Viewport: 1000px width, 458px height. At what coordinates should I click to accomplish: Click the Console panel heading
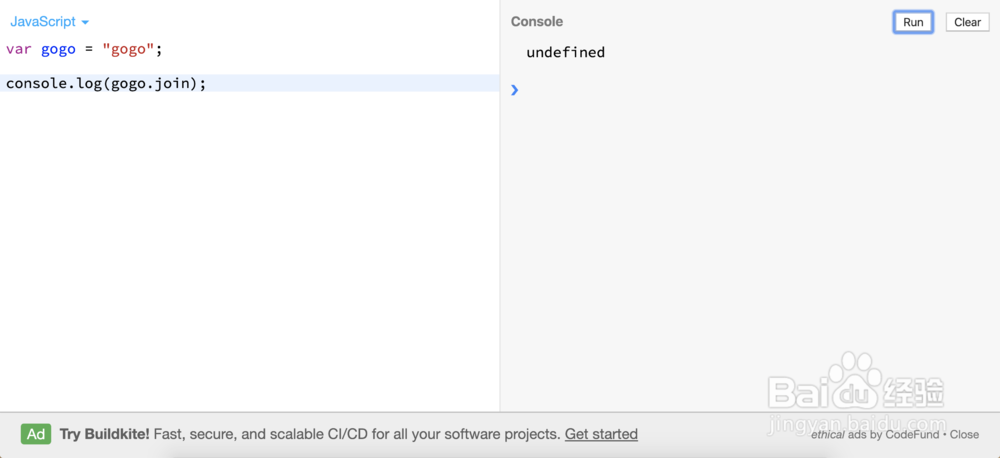(536, 22)
